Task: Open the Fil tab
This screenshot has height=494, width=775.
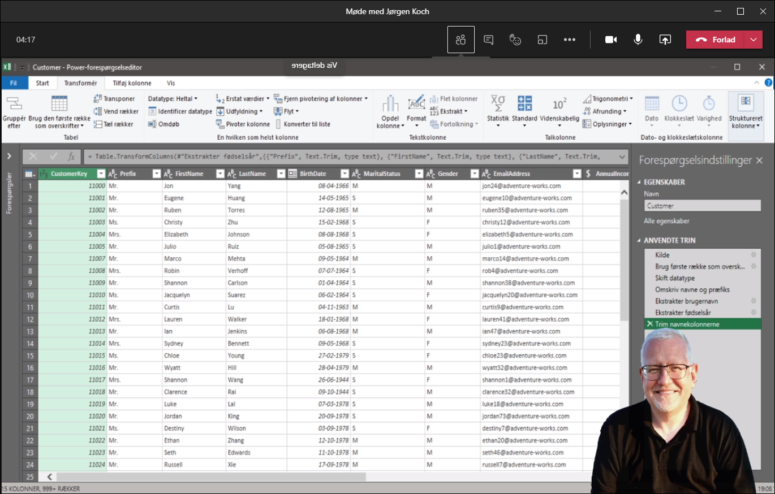Action: point(14,83)
